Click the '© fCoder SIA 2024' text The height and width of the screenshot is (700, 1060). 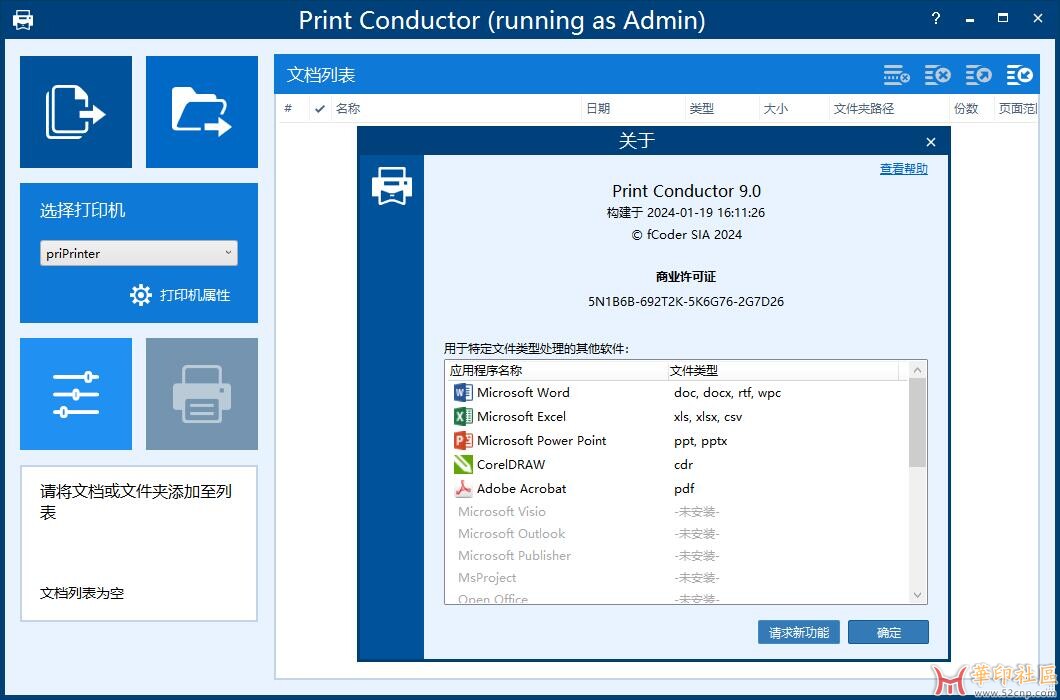(686, 235)
